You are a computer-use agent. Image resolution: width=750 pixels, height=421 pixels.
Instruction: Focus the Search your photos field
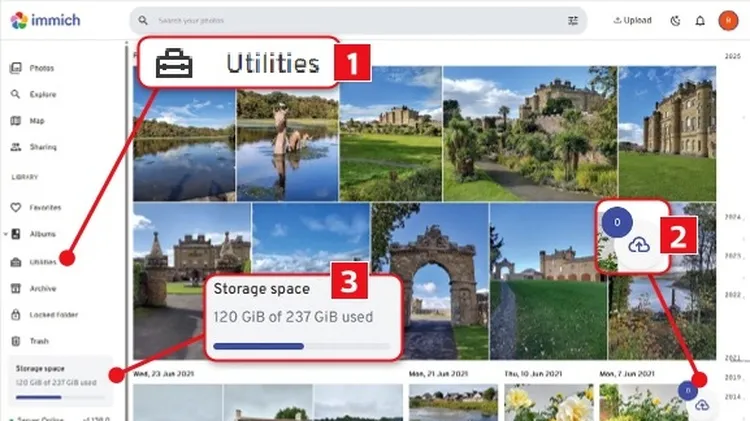359,21
